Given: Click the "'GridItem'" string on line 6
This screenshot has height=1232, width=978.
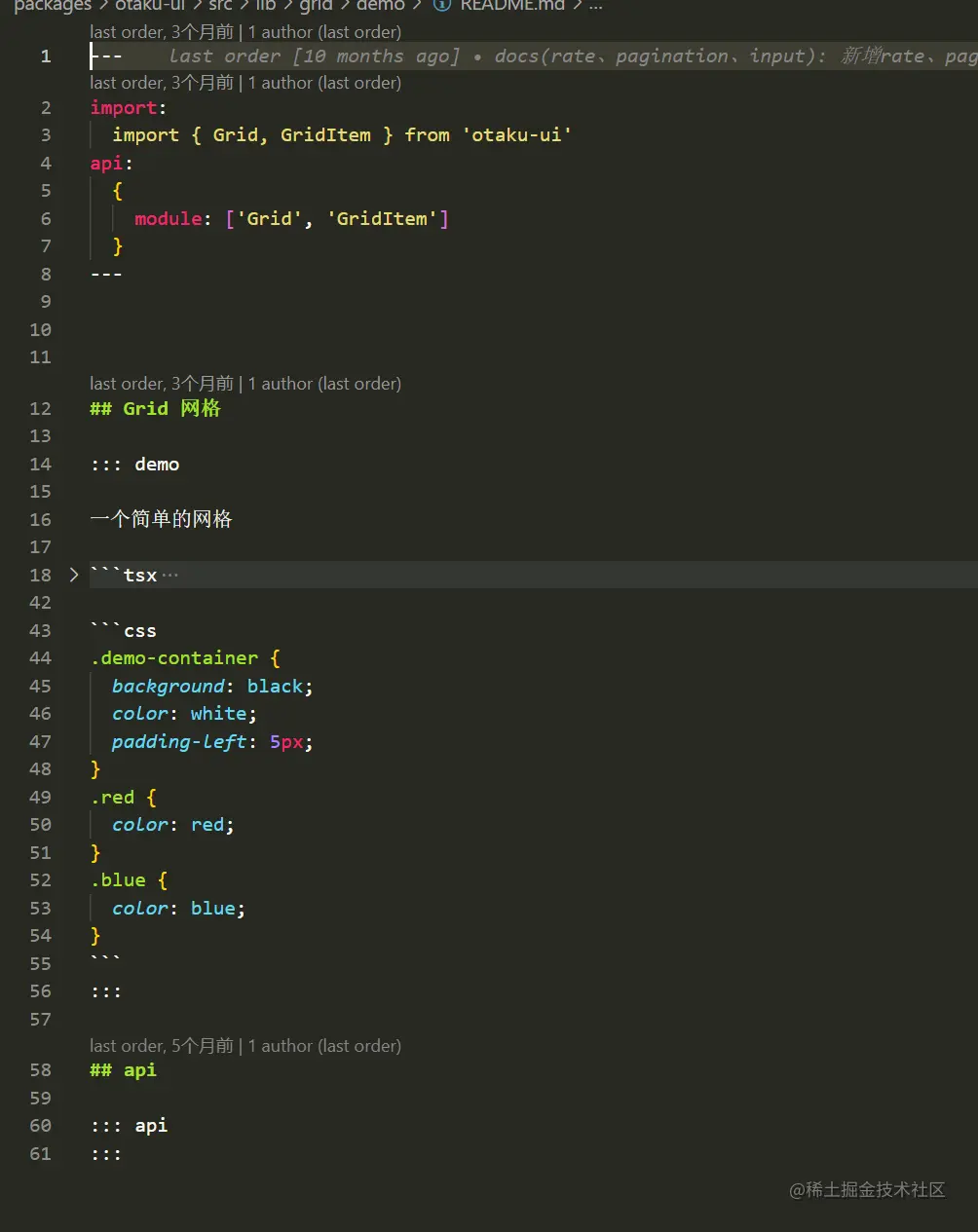Looking at the screenshot, I should (382, 219).
